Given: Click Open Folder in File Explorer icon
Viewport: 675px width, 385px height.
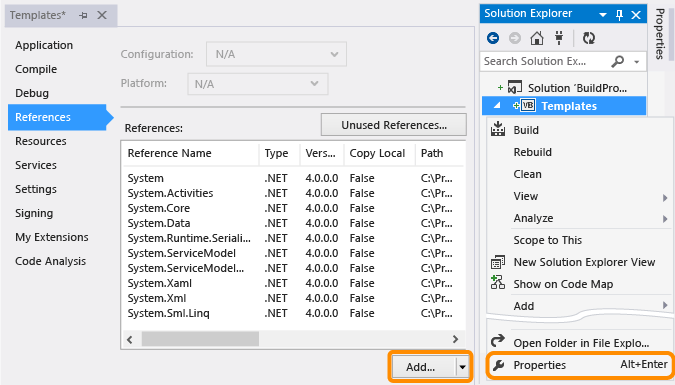Looking at the screenshot, I should (498, 341).
